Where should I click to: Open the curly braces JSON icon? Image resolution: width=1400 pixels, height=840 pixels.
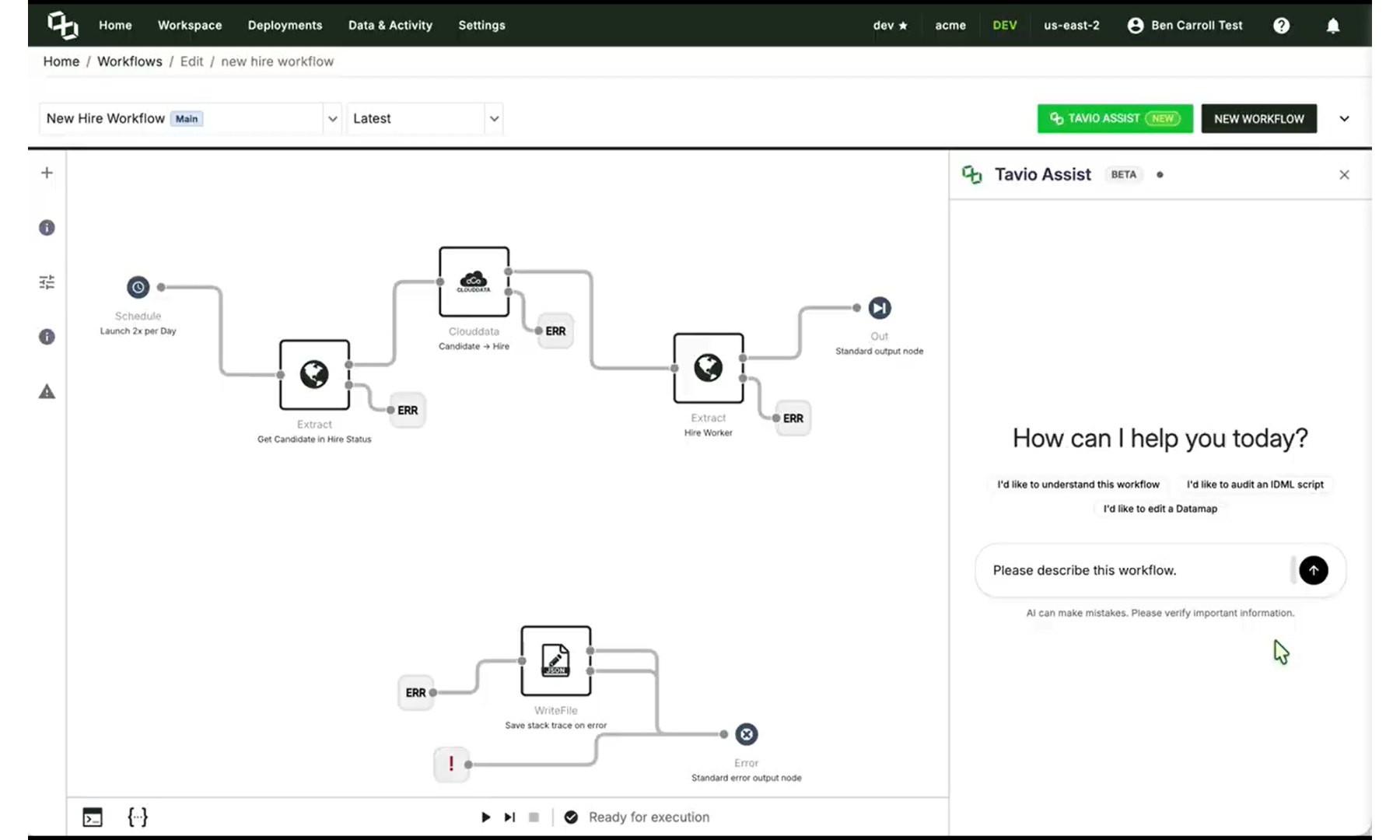coord(138,817)
